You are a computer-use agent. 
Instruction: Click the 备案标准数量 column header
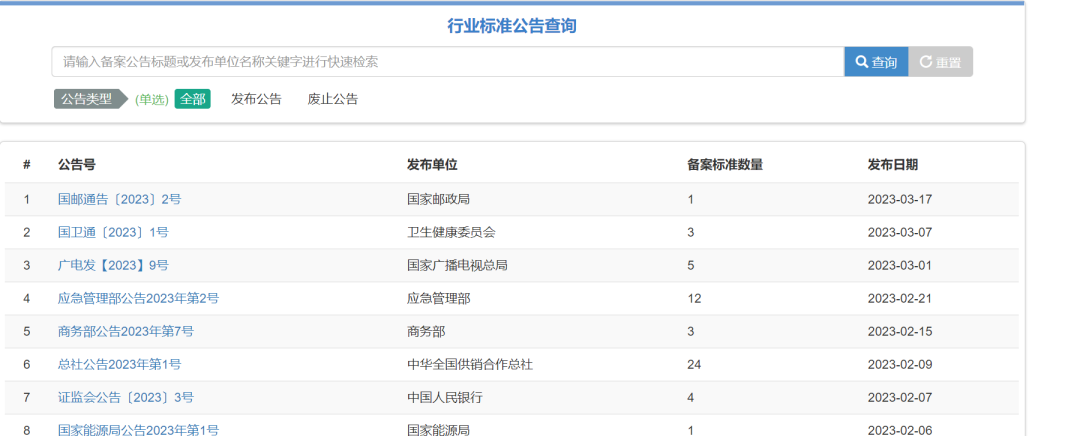tap(725, 165)
